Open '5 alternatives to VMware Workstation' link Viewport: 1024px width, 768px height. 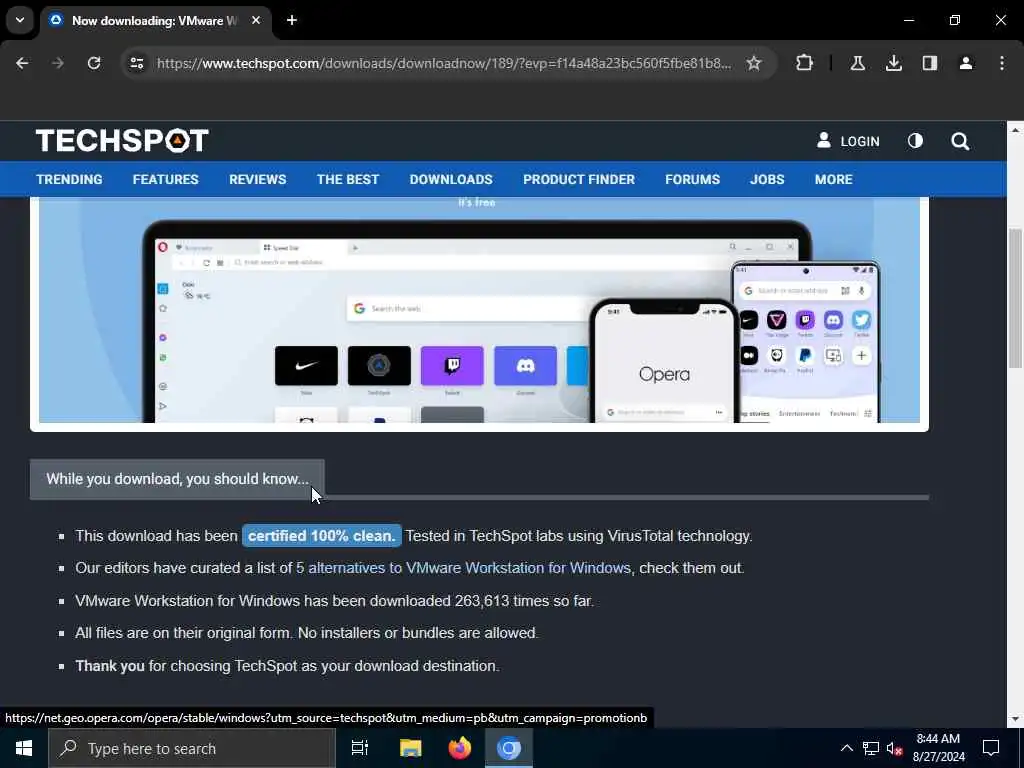(x=463, y=568)
